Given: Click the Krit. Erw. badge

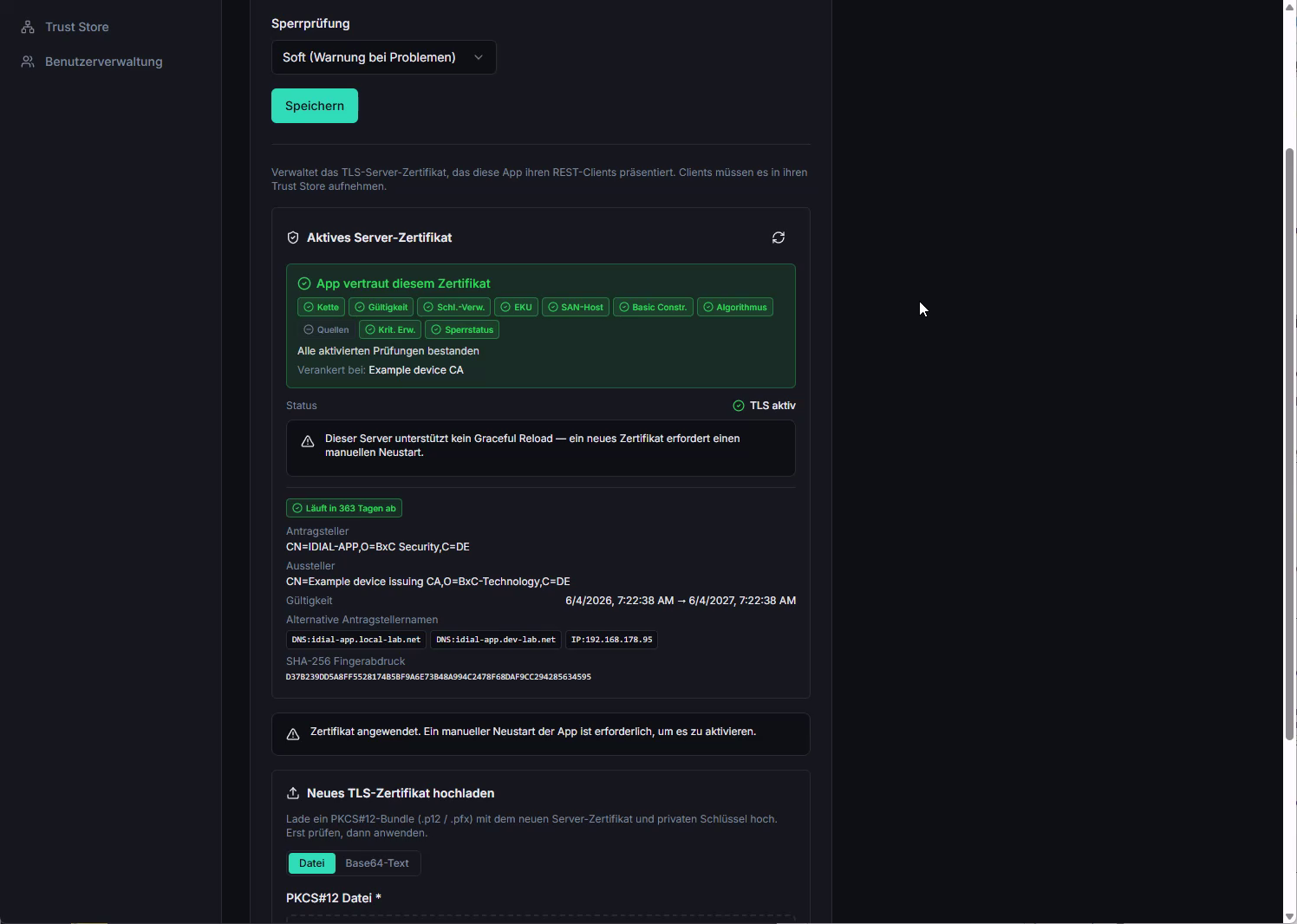Looking at the screenshot, I should point(390,329).
